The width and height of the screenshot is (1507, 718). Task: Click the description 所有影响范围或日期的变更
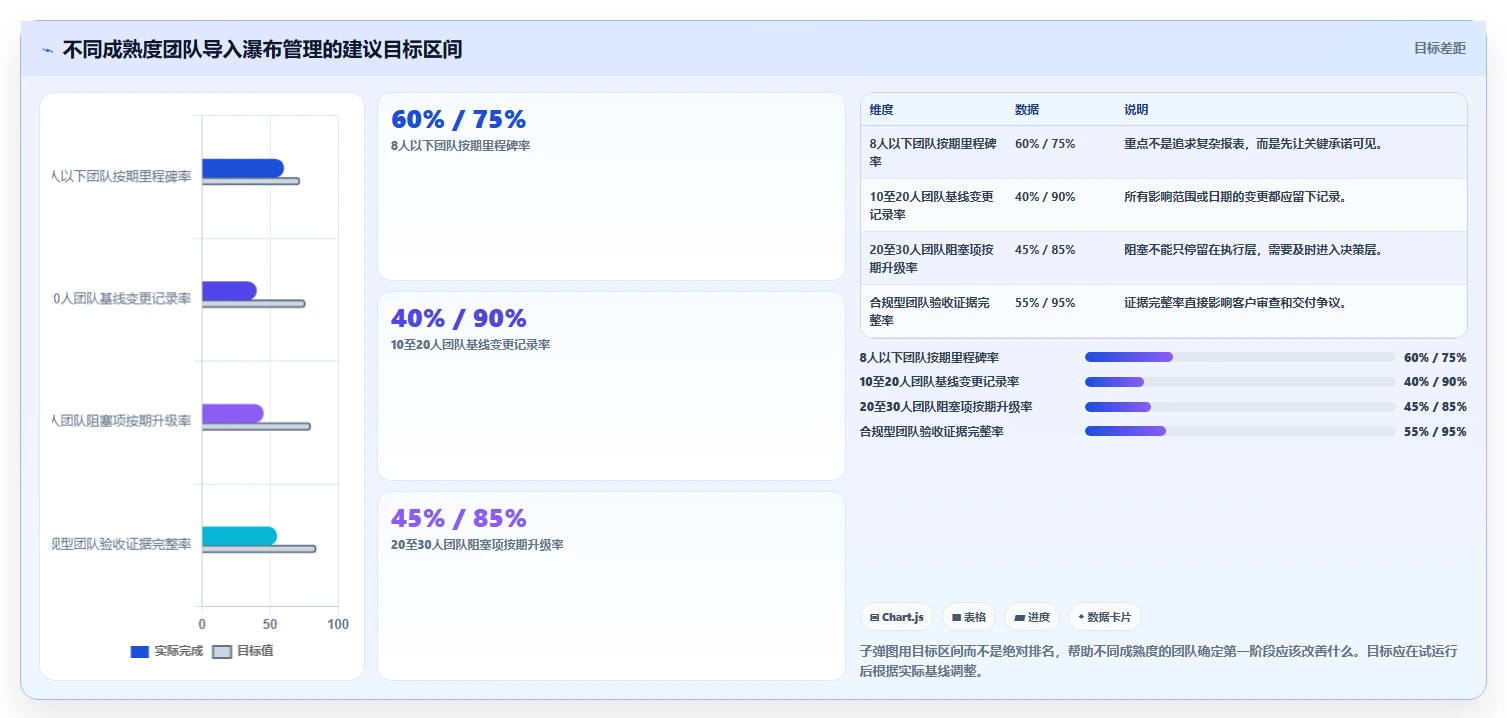coord(1236,196)
